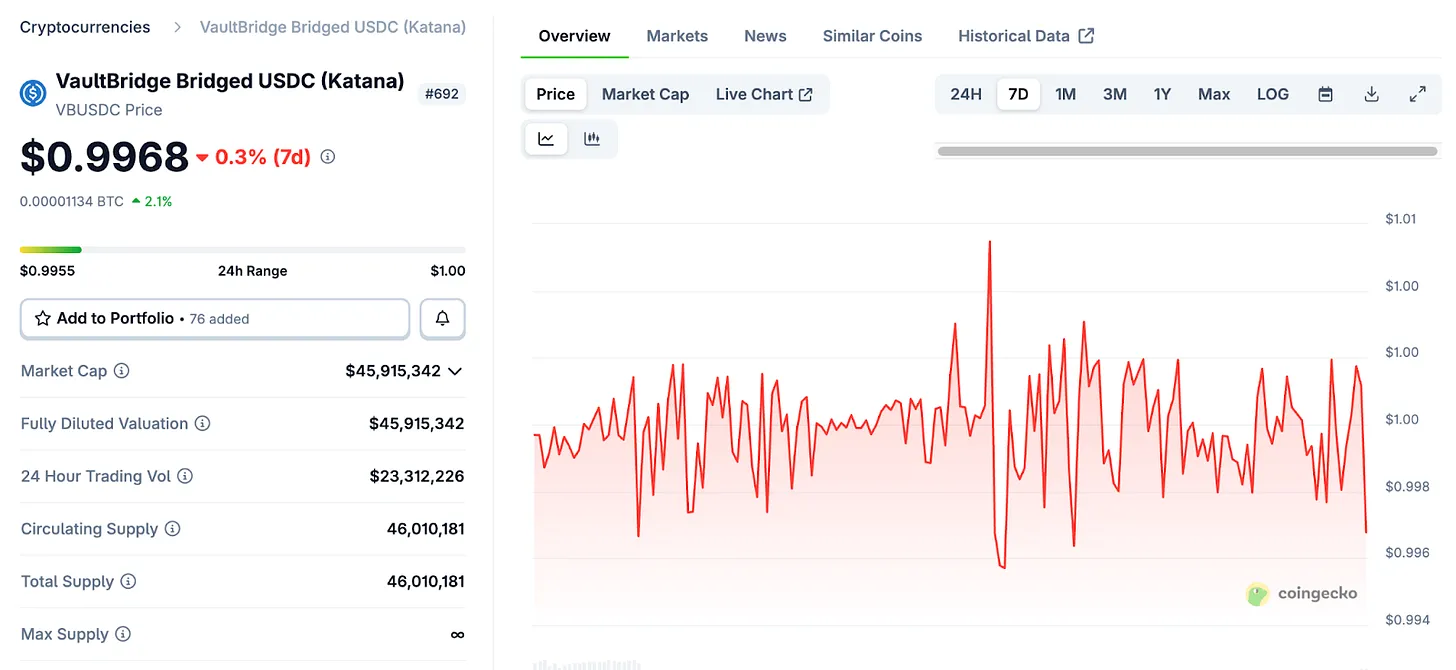Image resolution: width=1456 pixels, height=670 pixels.
Task: Open the Cryptocurrencies breadcrumb link
Action: (x=85, y=27)
